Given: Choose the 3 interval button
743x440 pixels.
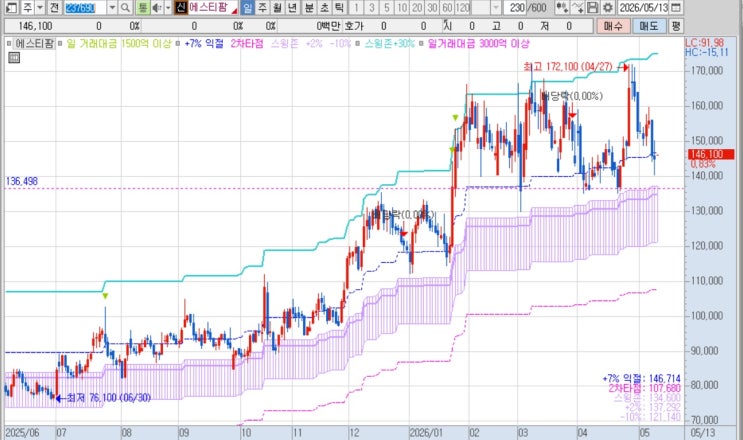Looking at the screenshot, I should (x=372, y=8).
